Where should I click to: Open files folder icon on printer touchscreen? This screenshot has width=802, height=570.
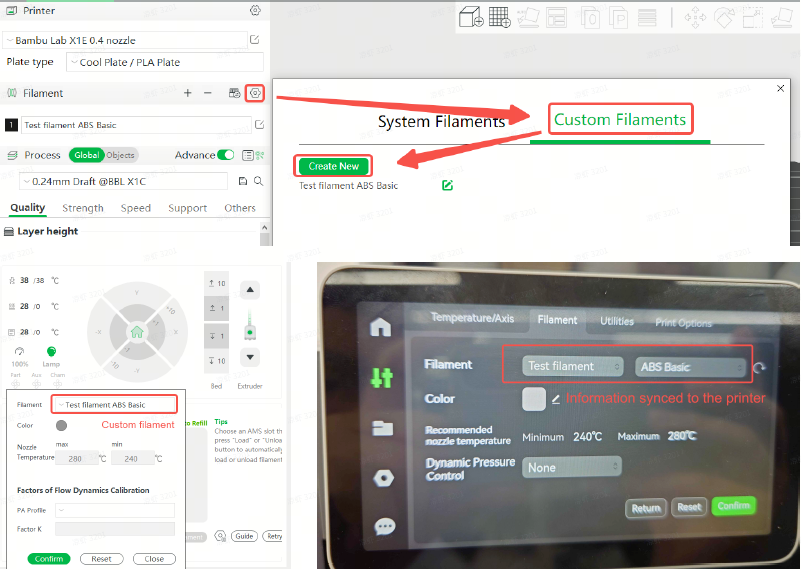[383, 428]
